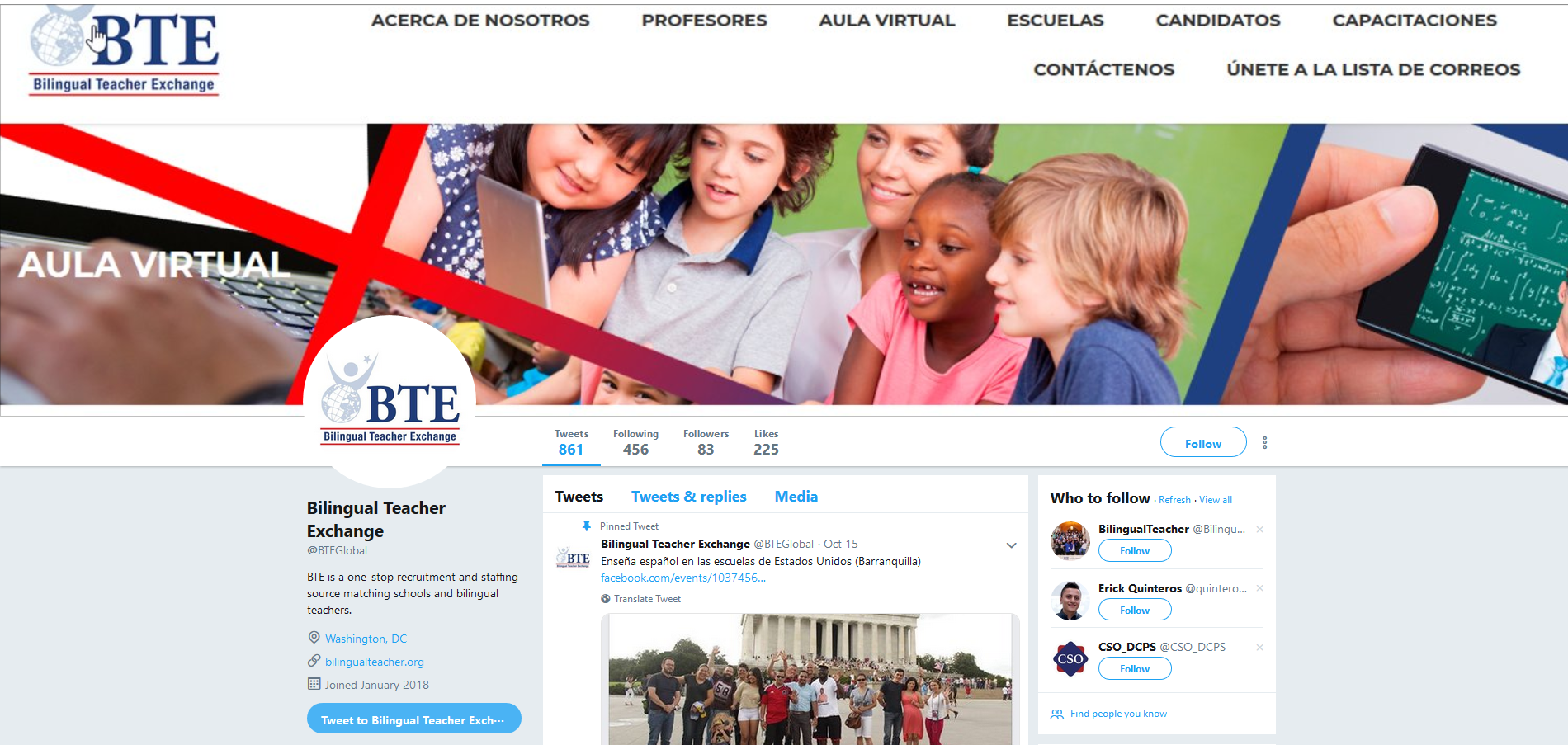This screenshot has height=745, width=1568.
Task: Follow the Bilingual Teacher Exchange profile
Action: 1203,442
